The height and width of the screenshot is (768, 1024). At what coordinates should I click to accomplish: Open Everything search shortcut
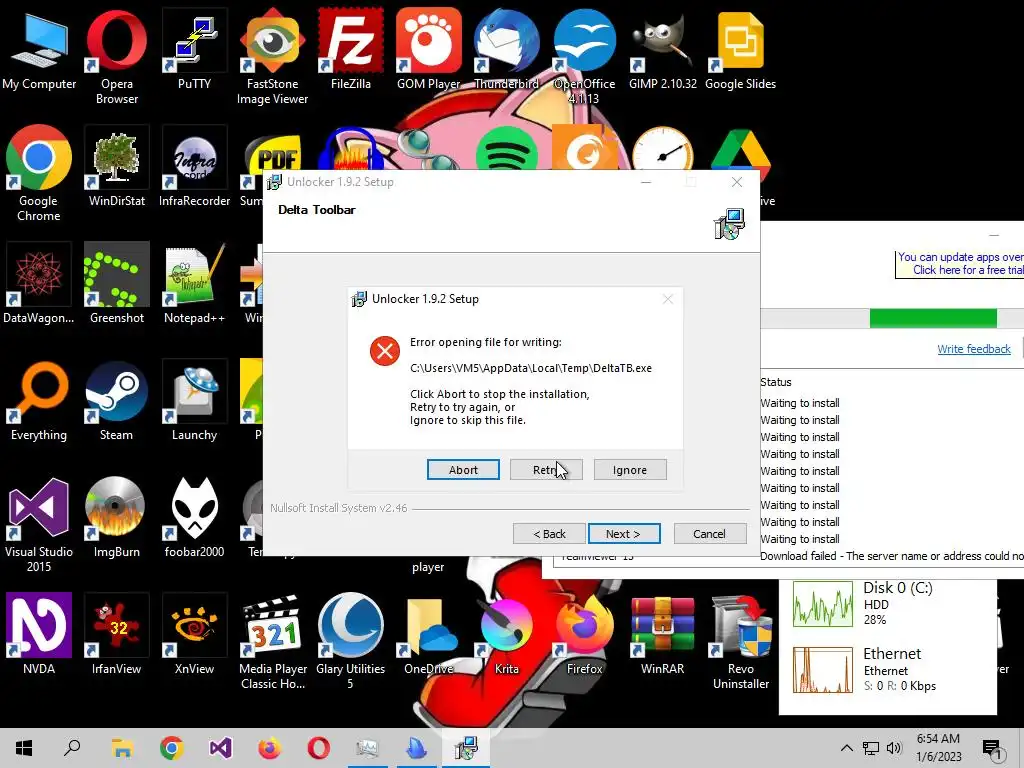(39, 400)
